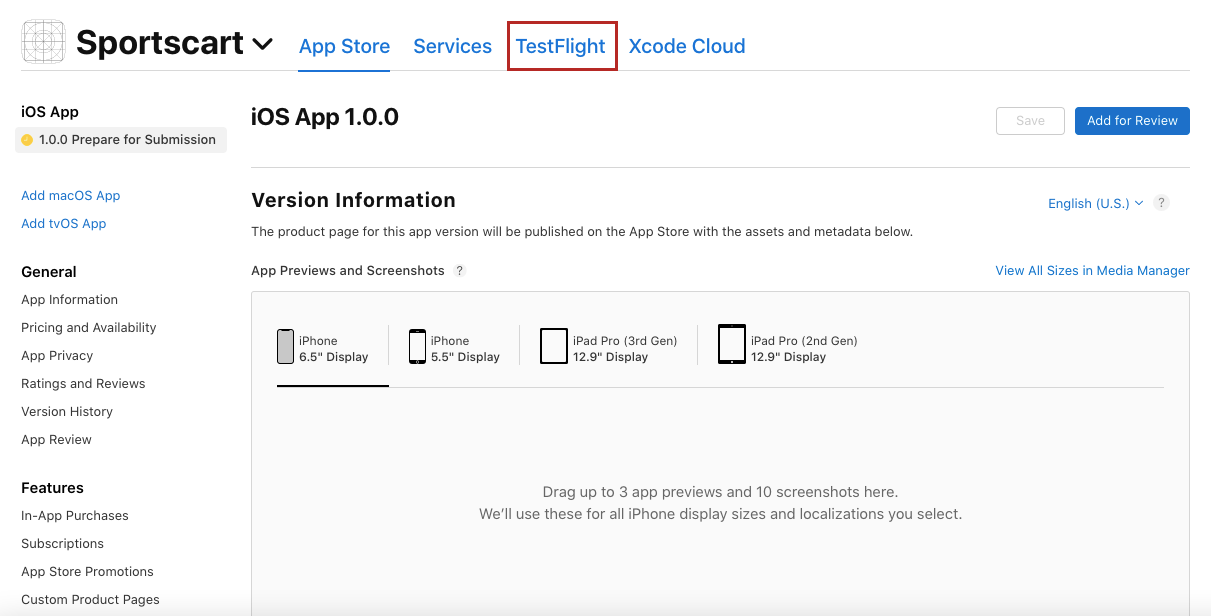Click the iOS App 1.0.0 heading
1211x616 pixels.
click(325, 118)
